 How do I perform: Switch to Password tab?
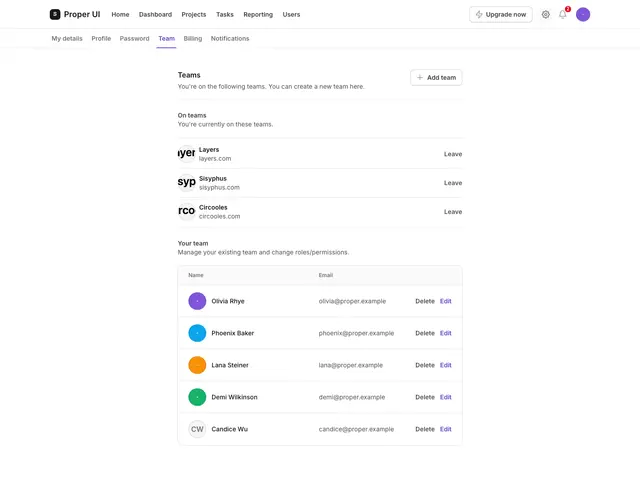point(134,38)
